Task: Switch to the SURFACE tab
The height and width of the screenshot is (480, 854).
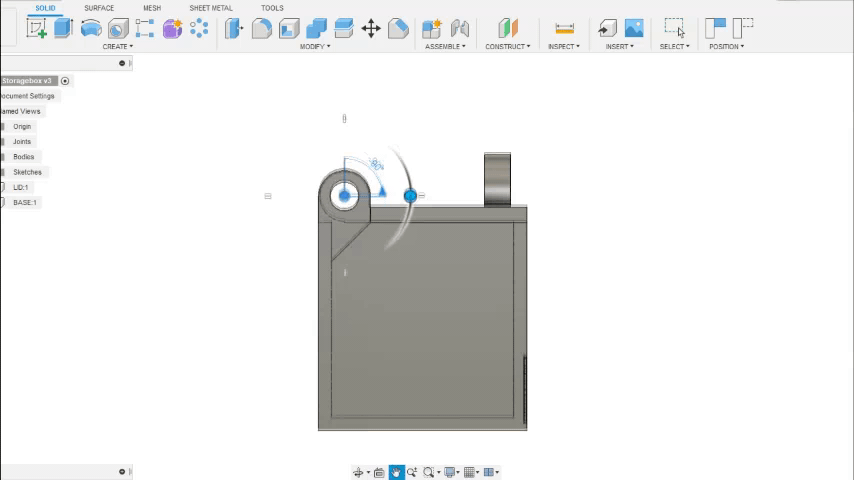Action: 99,8
